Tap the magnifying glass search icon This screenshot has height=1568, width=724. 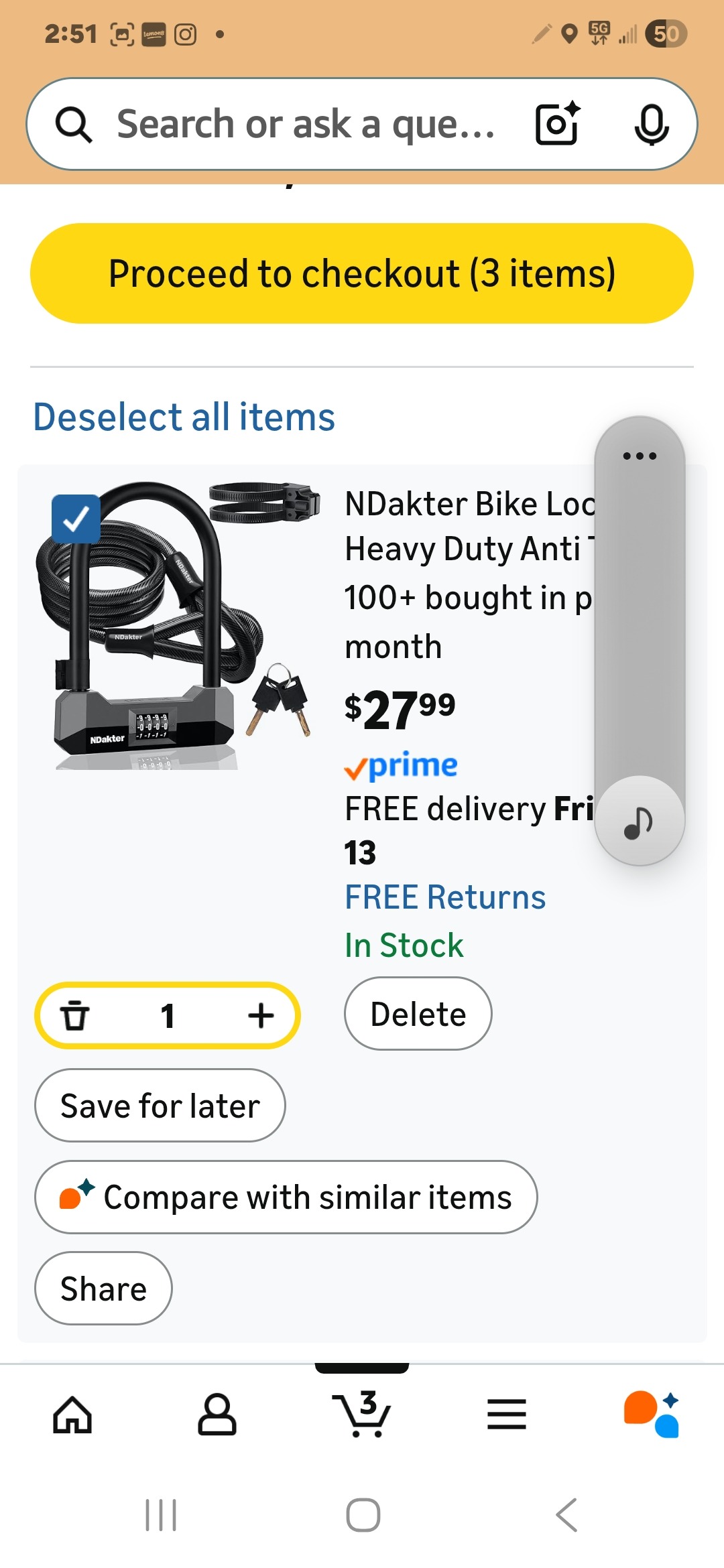point(74,125)
